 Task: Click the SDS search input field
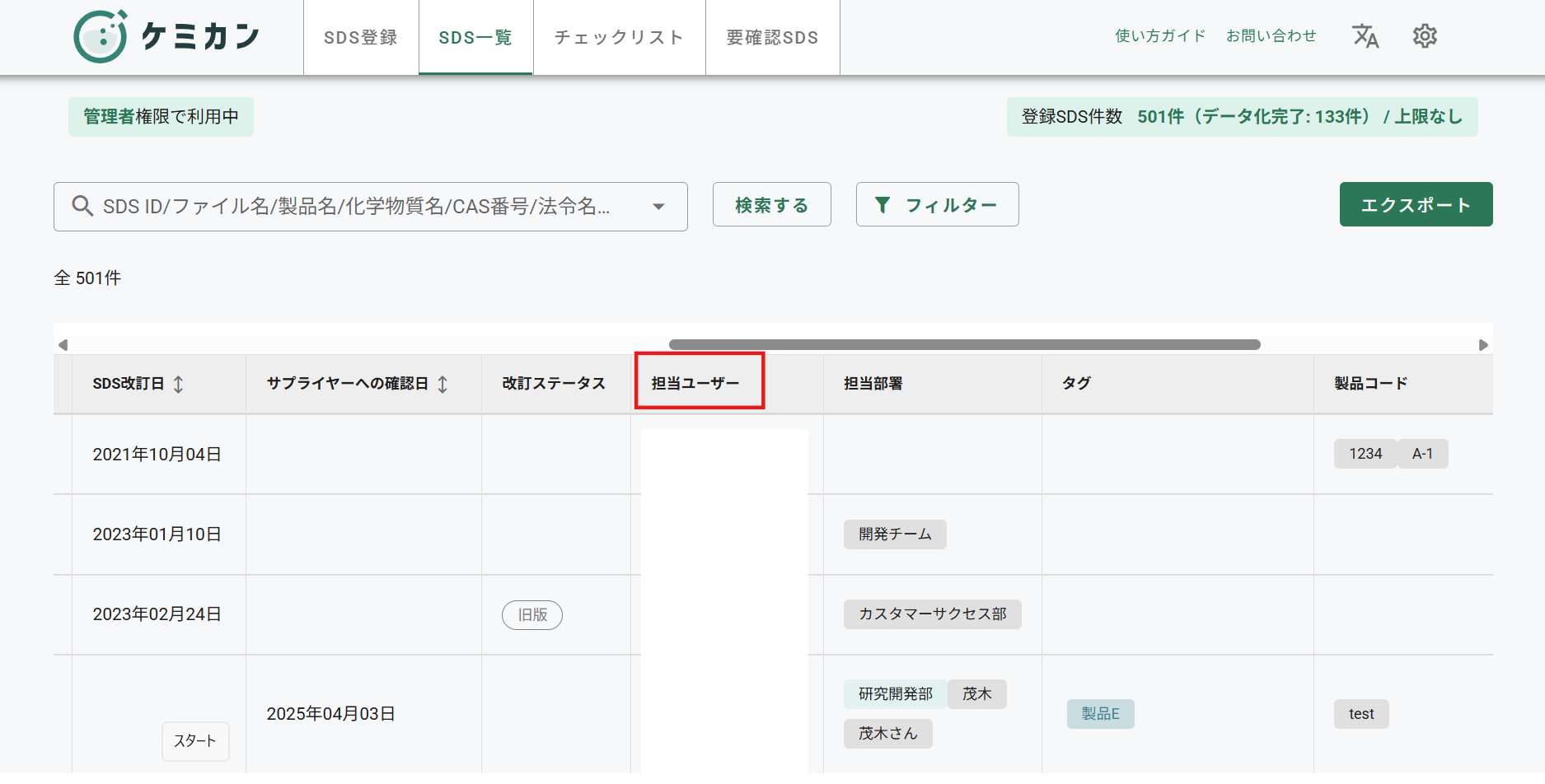click(371, 207)
